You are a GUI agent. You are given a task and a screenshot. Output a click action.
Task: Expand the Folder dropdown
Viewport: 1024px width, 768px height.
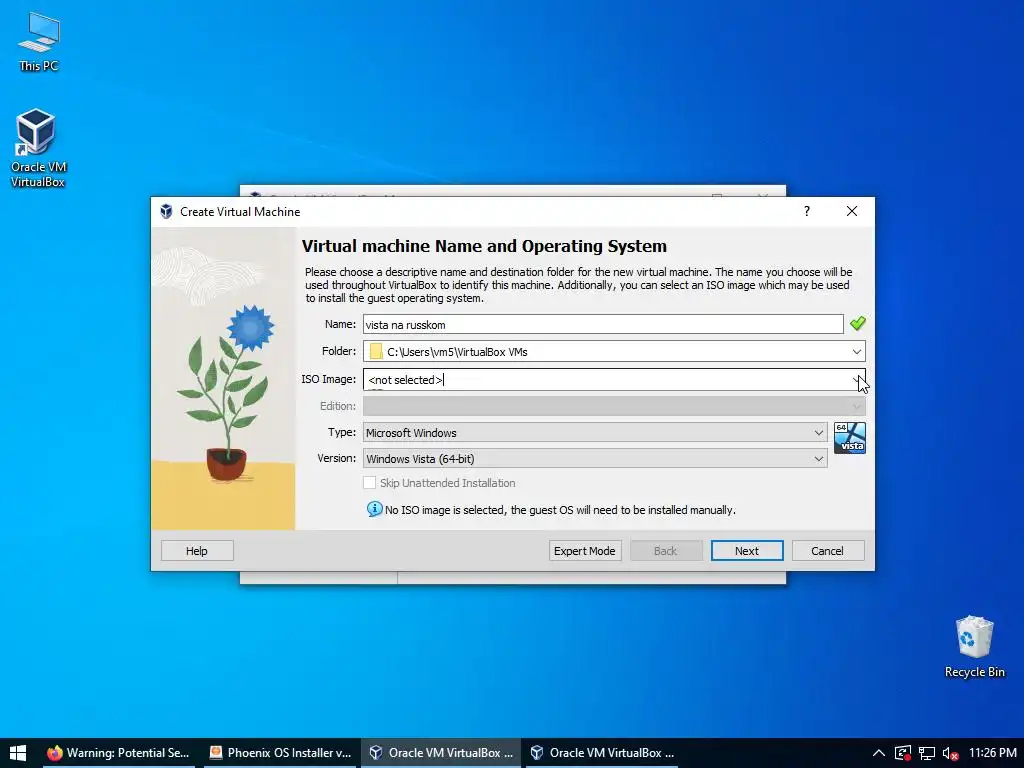coord(856,351)
